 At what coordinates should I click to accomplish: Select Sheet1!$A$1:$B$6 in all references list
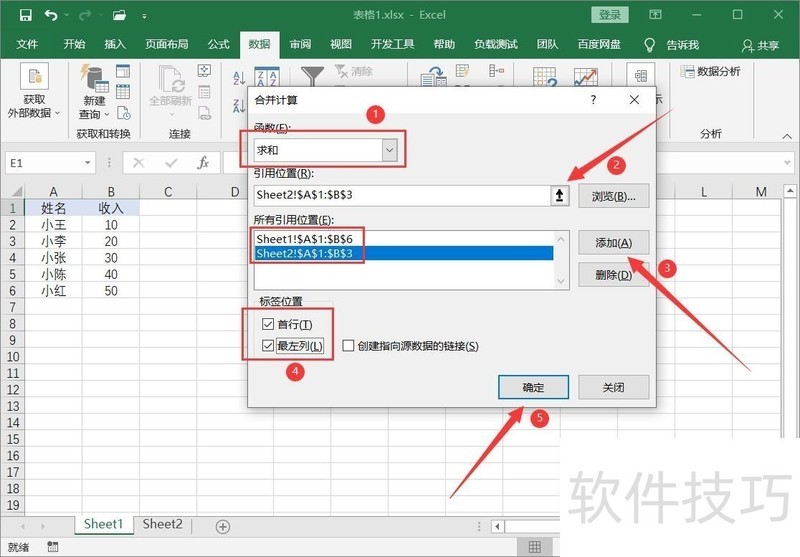tap(404, 239)
